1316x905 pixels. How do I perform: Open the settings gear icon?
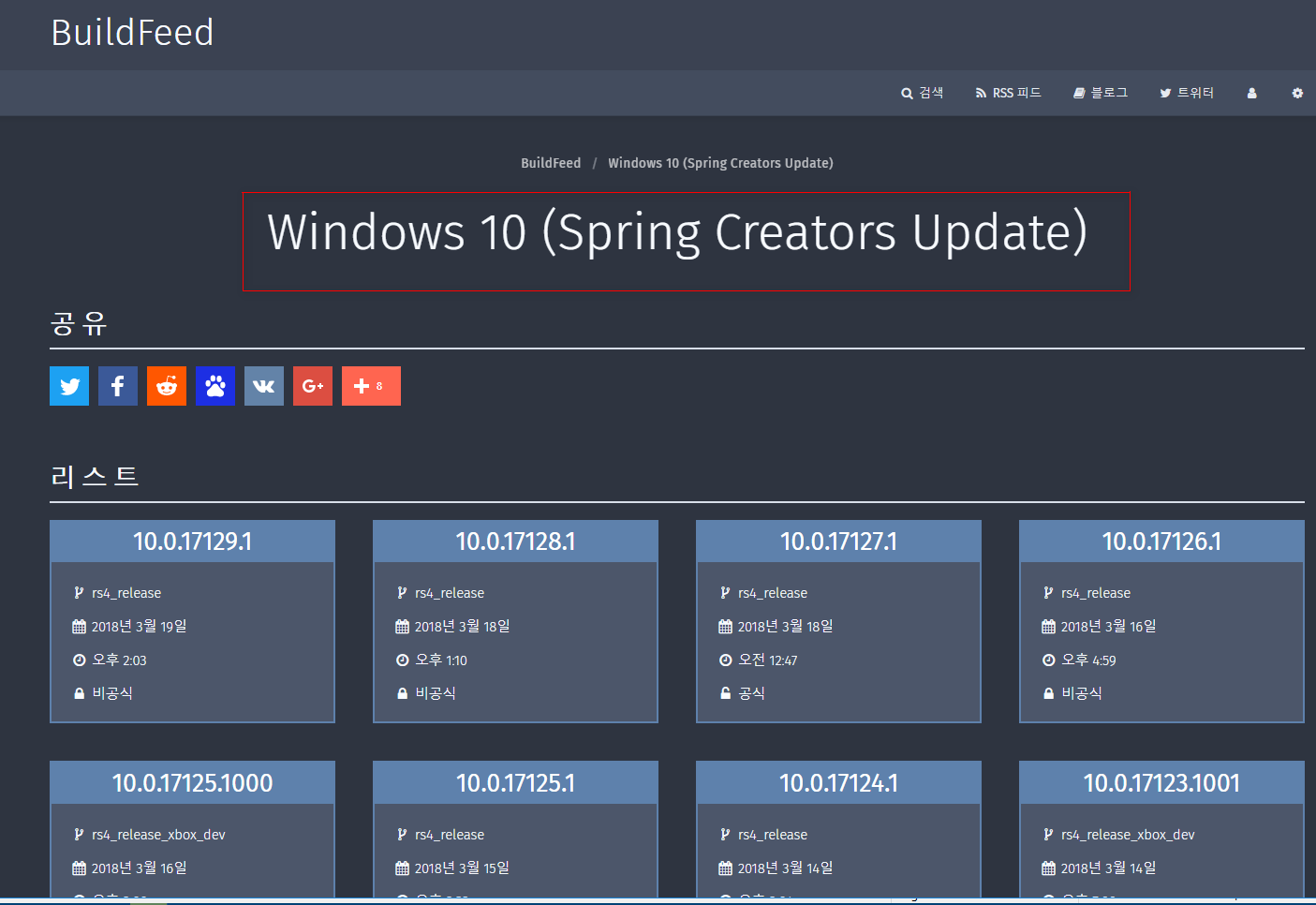point(1297,93)
